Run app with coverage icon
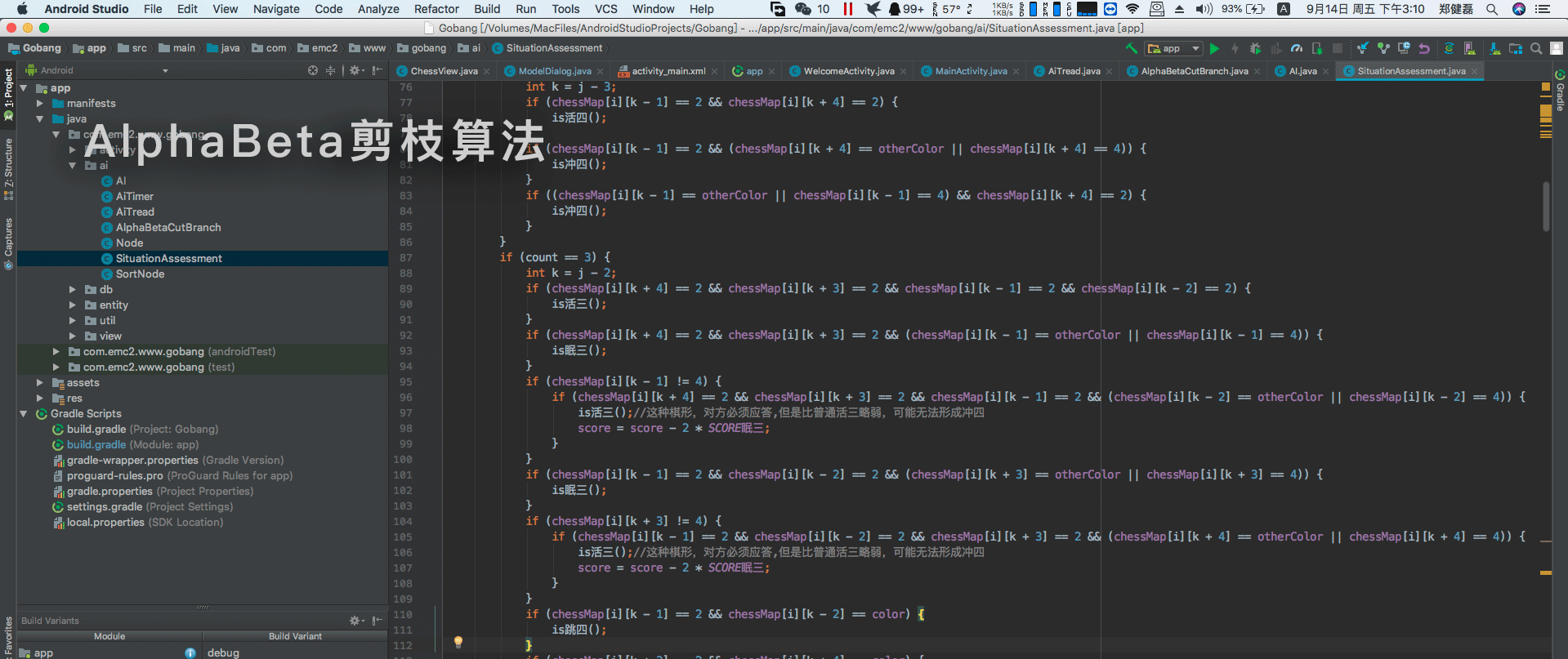Viewport: 1568px width, 659px height. (x=1276, y=49)
